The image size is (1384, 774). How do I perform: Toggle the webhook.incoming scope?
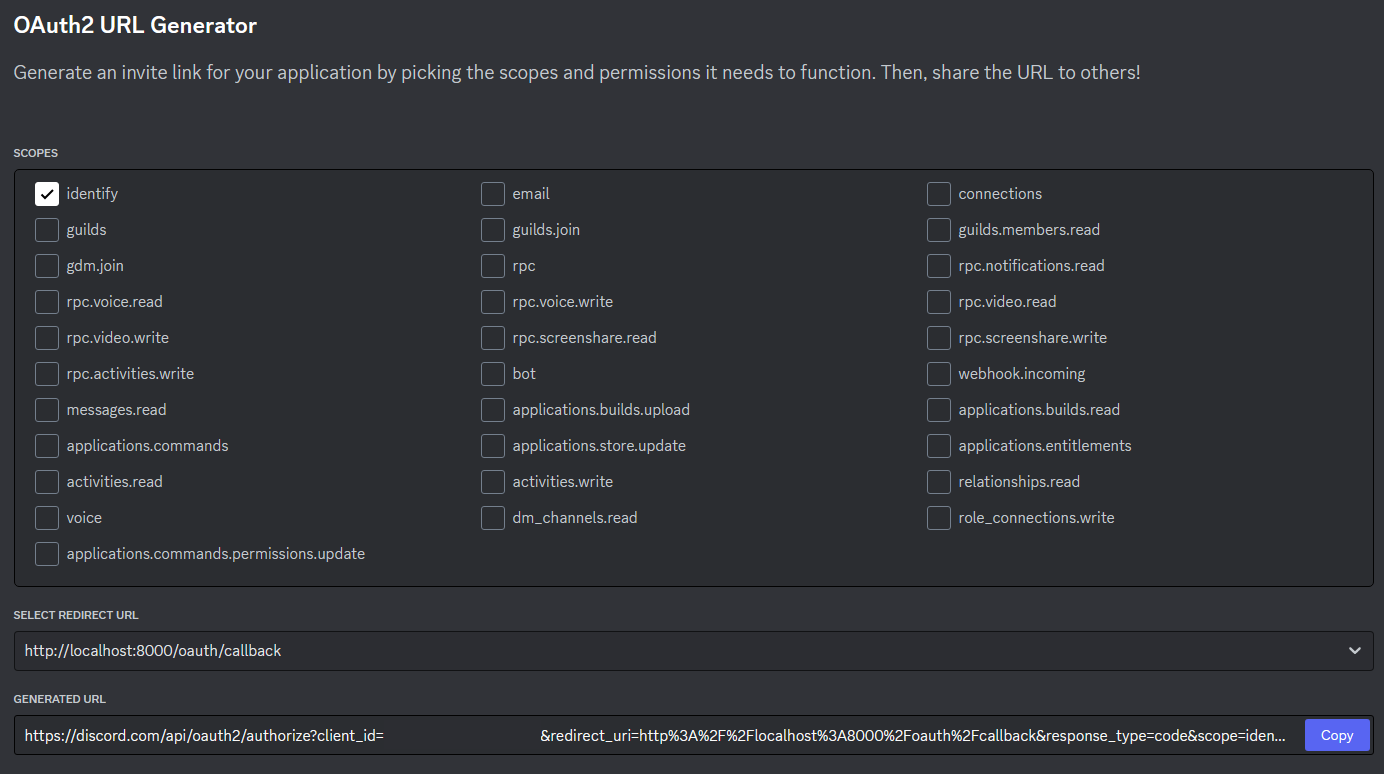(x=939, y=374)
